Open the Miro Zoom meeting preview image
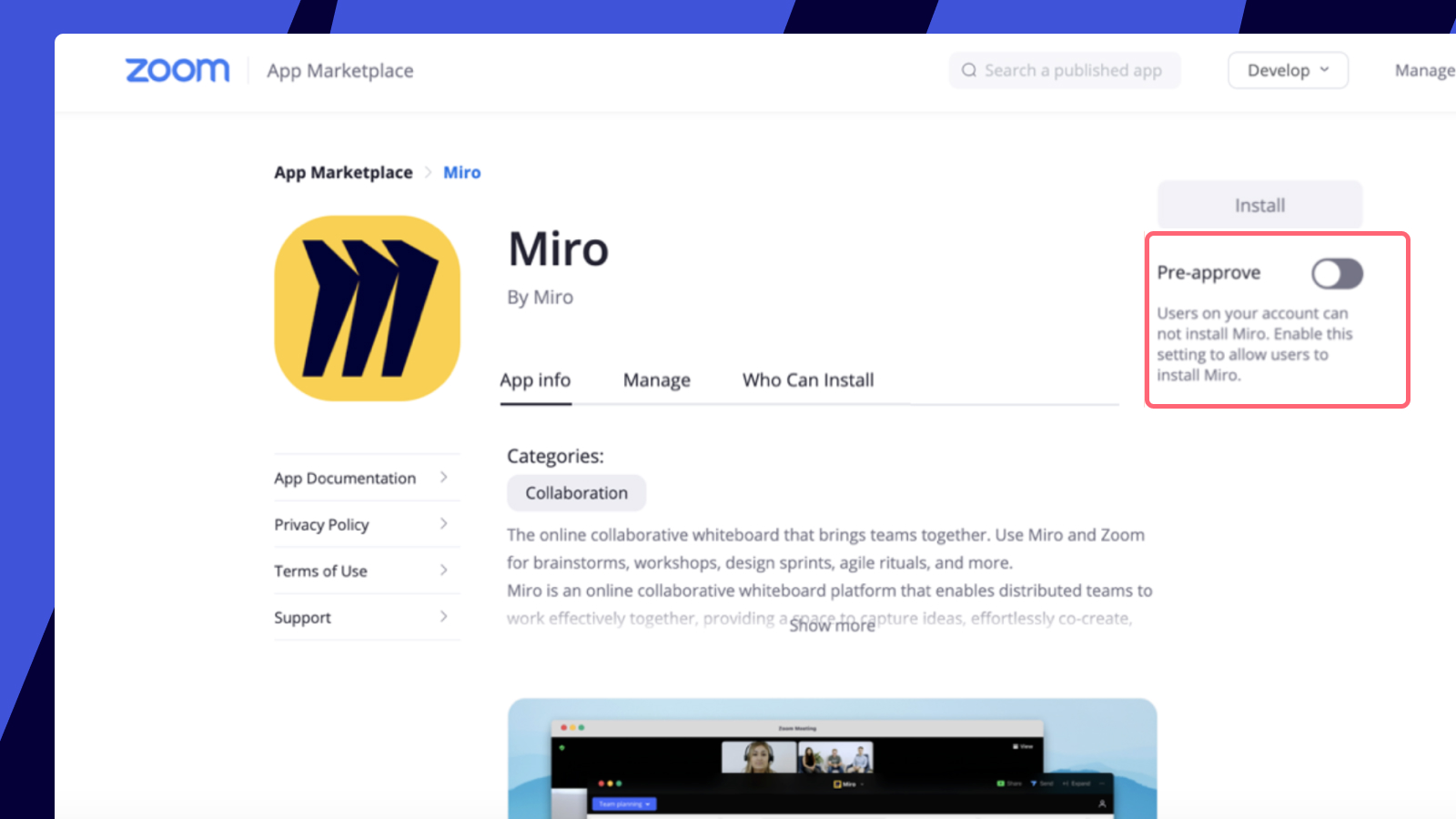This screenshot has width=1456, height=819. (x=832, y=758)
